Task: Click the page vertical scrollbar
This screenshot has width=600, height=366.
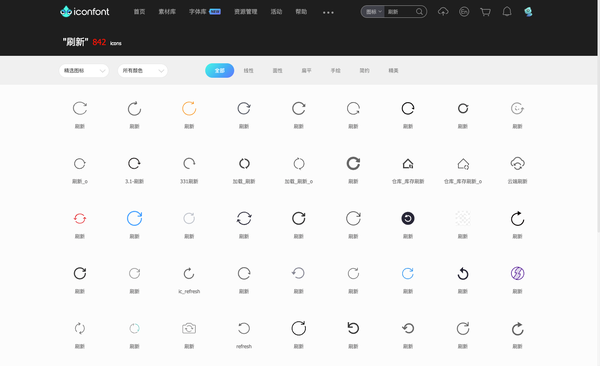Action: (x=598, y=115)
